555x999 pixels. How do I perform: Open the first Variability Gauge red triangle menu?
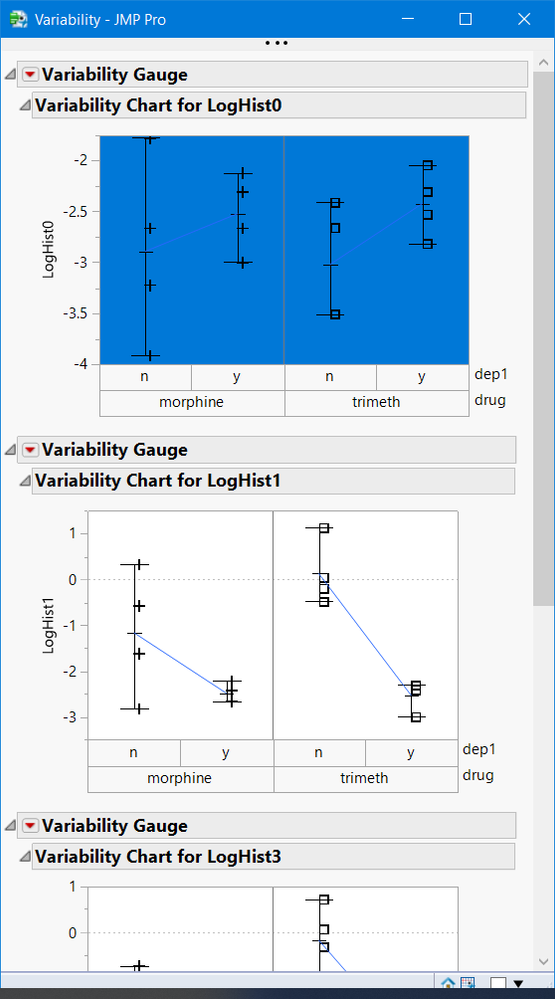(30, 75)
